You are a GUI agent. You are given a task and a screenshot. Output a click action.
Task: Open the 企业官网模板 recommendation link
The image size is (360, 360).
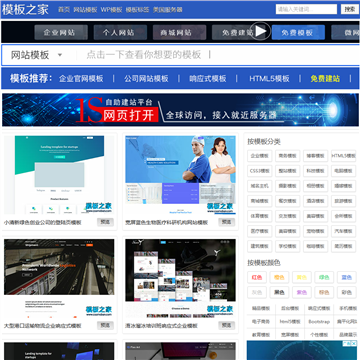tap(81, 79)
